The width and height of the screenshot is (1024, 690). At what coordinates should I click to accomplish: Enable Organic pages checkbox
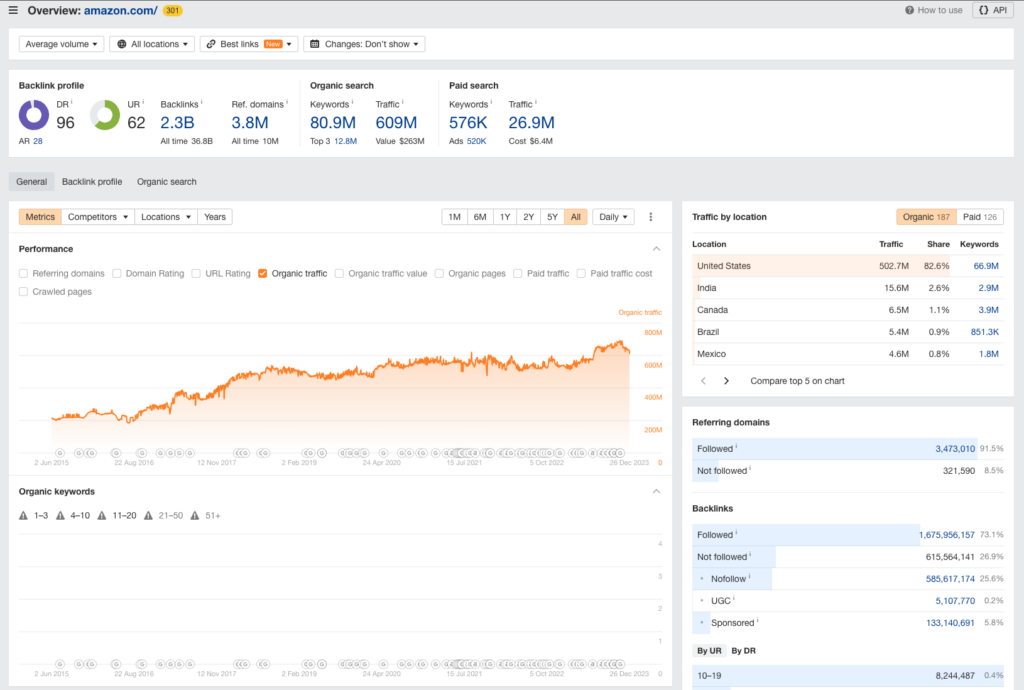click(x=440, y=274)
